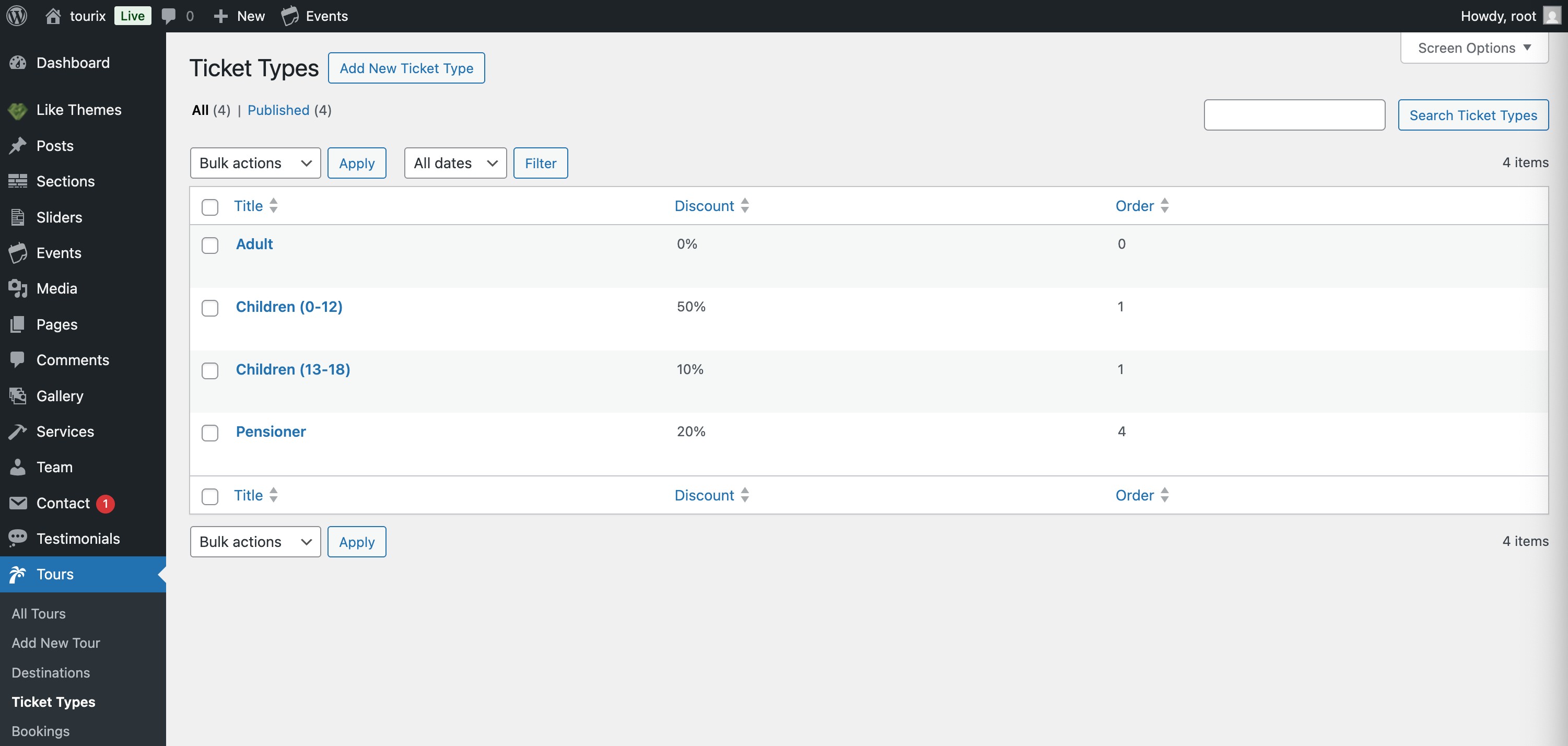
Task: Click the Contact envelope icon
Action: click(18, 503)
